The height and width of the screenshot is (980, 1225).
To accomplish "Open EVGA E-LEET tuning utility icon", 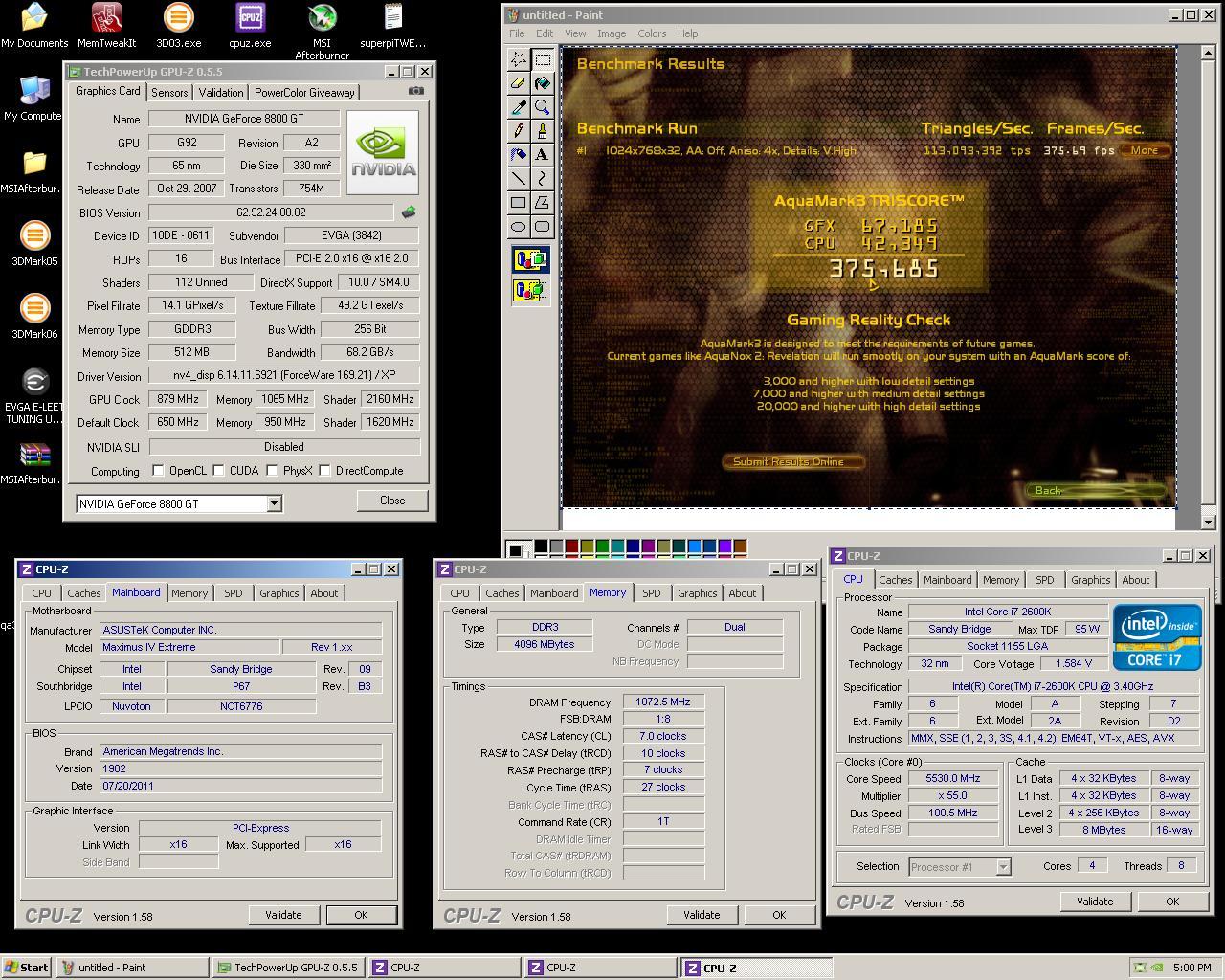I will (x=34, y=396).
